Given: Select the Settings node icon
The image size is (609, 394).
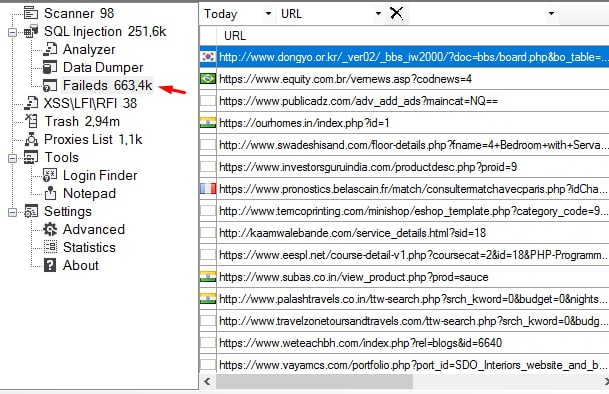Looking at the screenshot, I should pyautogui.click(x=31, y=211).
